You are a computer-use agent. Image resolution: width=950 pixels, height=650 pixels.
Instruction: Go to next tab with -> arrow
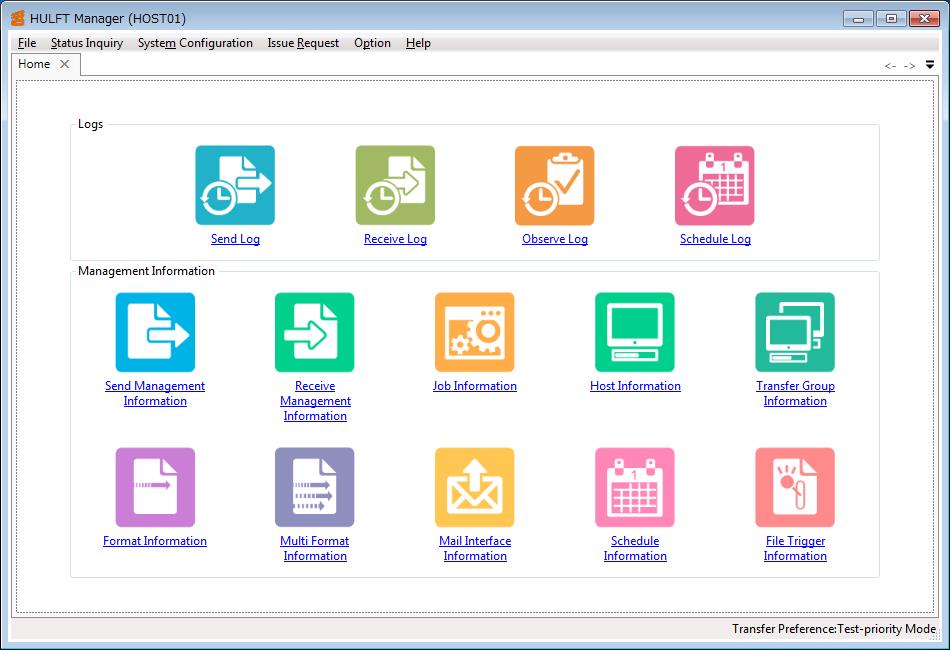[x=909, y=65]
